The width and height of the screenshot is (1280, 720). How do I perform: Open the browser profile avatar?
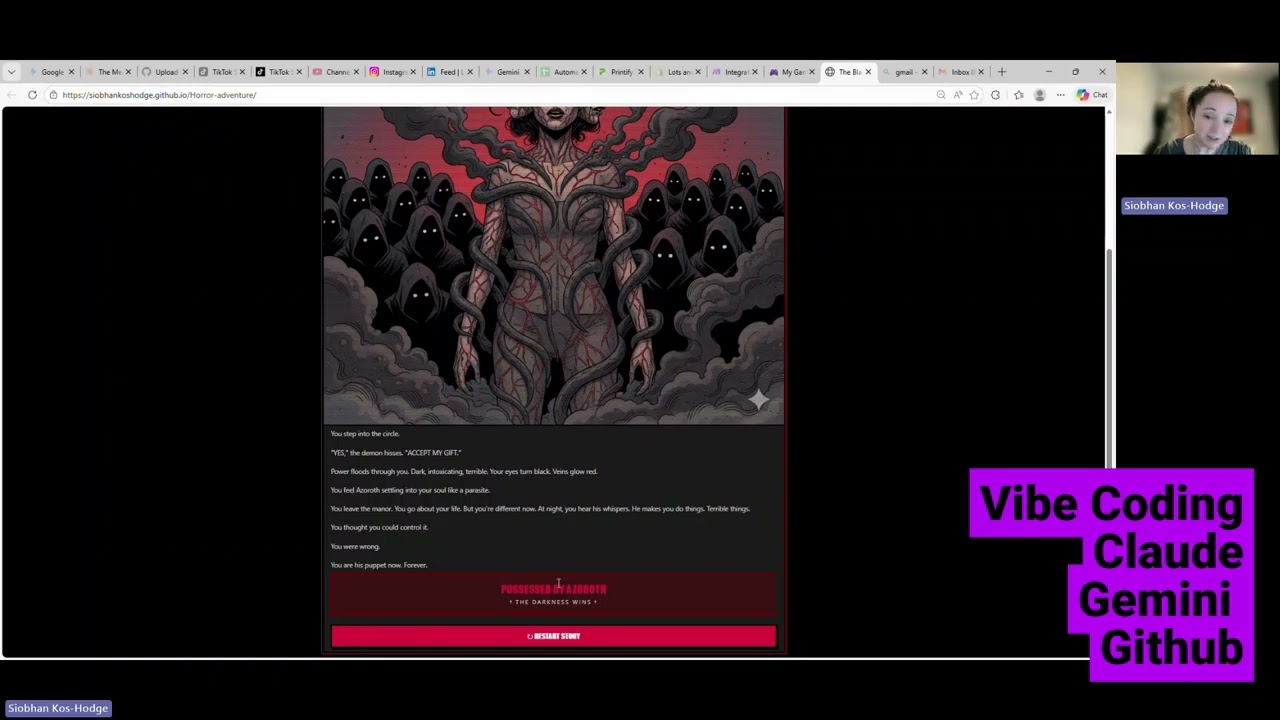tap(1039, 95)
